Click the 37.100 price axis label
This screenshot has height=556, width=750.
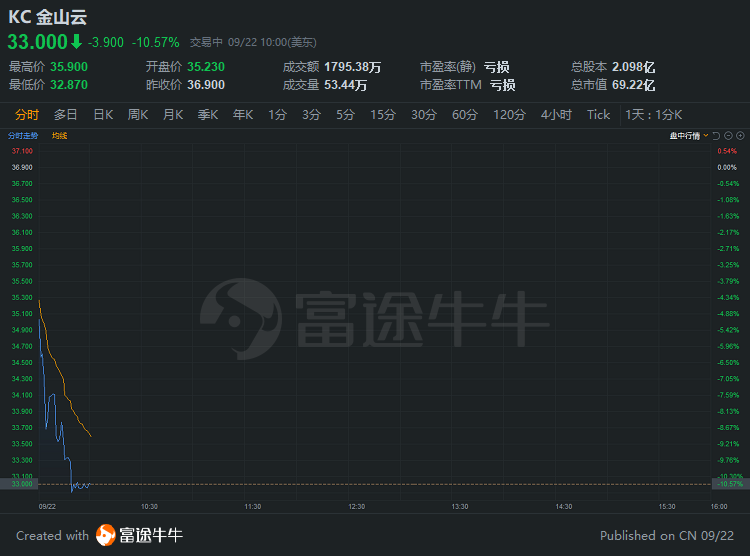click(22, 151)
